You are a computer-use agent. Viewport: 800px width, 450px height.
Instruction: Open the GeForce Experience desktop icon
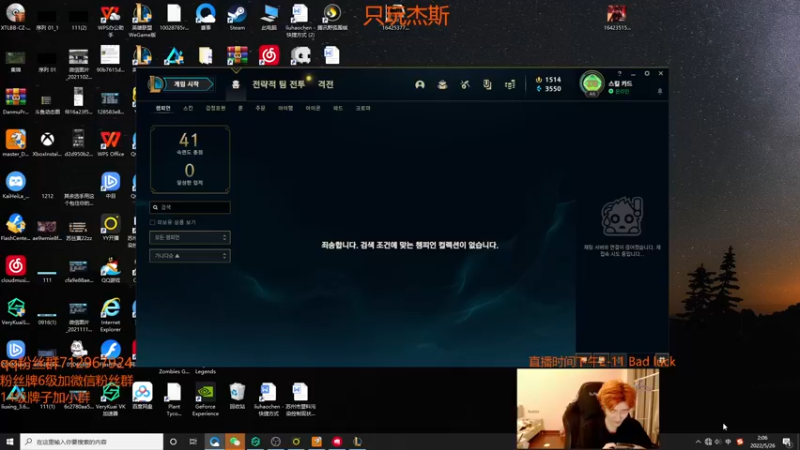(205, 399)
